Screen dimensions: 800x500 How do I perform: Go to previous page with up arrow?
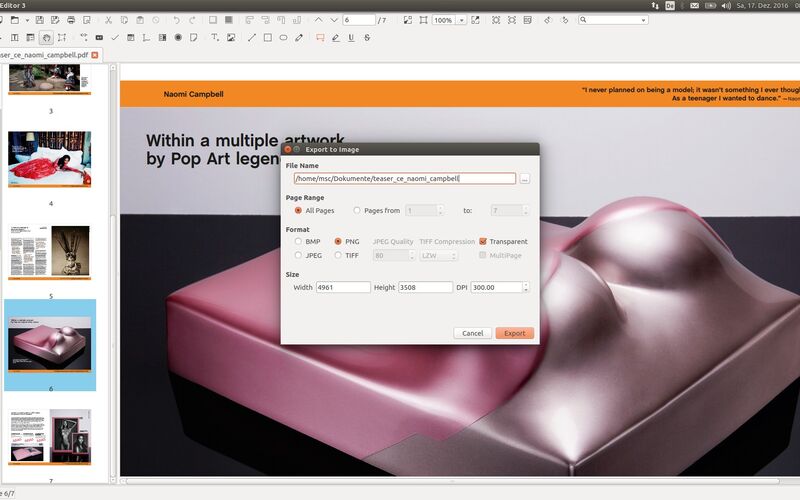(318, 20)
